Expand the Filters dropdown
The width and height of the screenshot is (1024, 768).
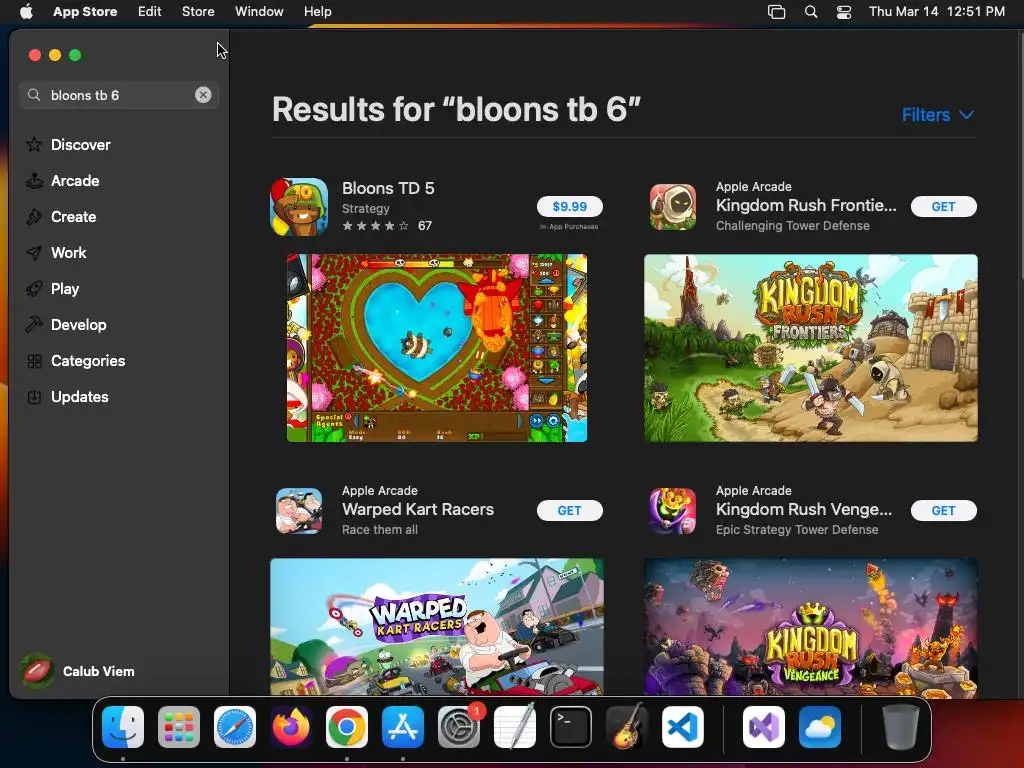pyautogui.click(x=938, y=115)
